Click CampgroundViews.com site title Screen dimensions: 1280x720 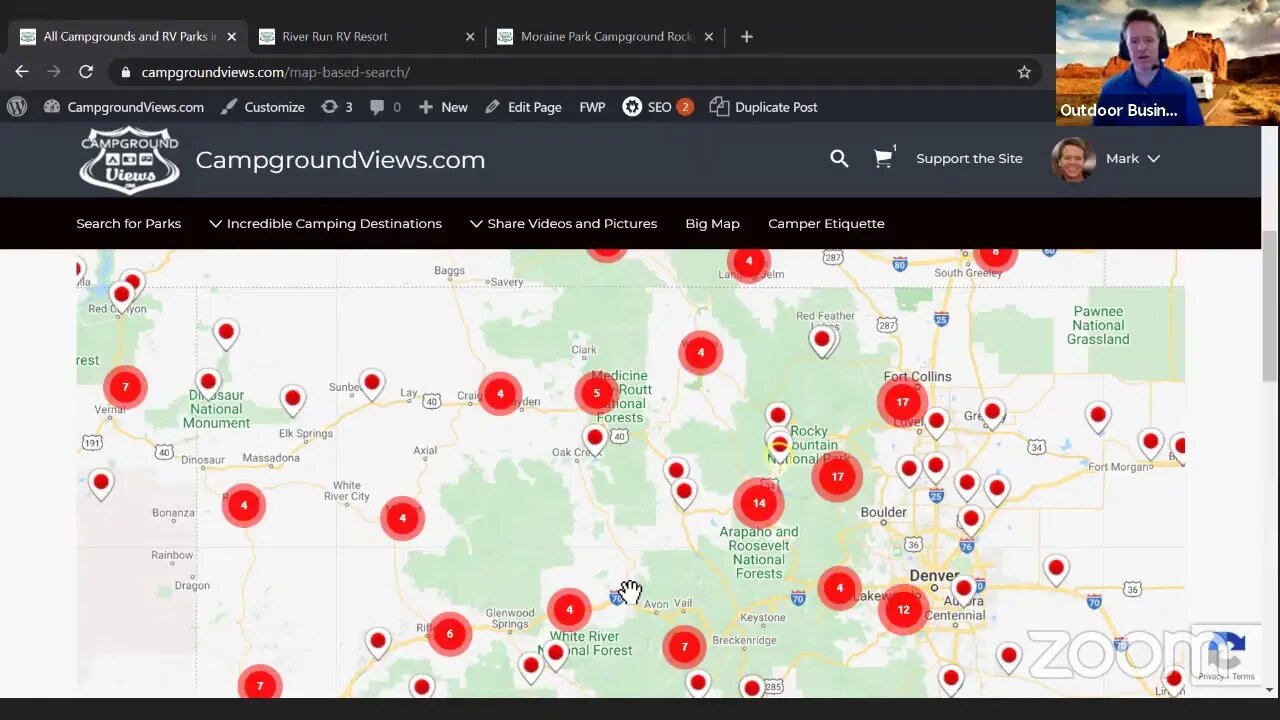click(x=340, y=160)
